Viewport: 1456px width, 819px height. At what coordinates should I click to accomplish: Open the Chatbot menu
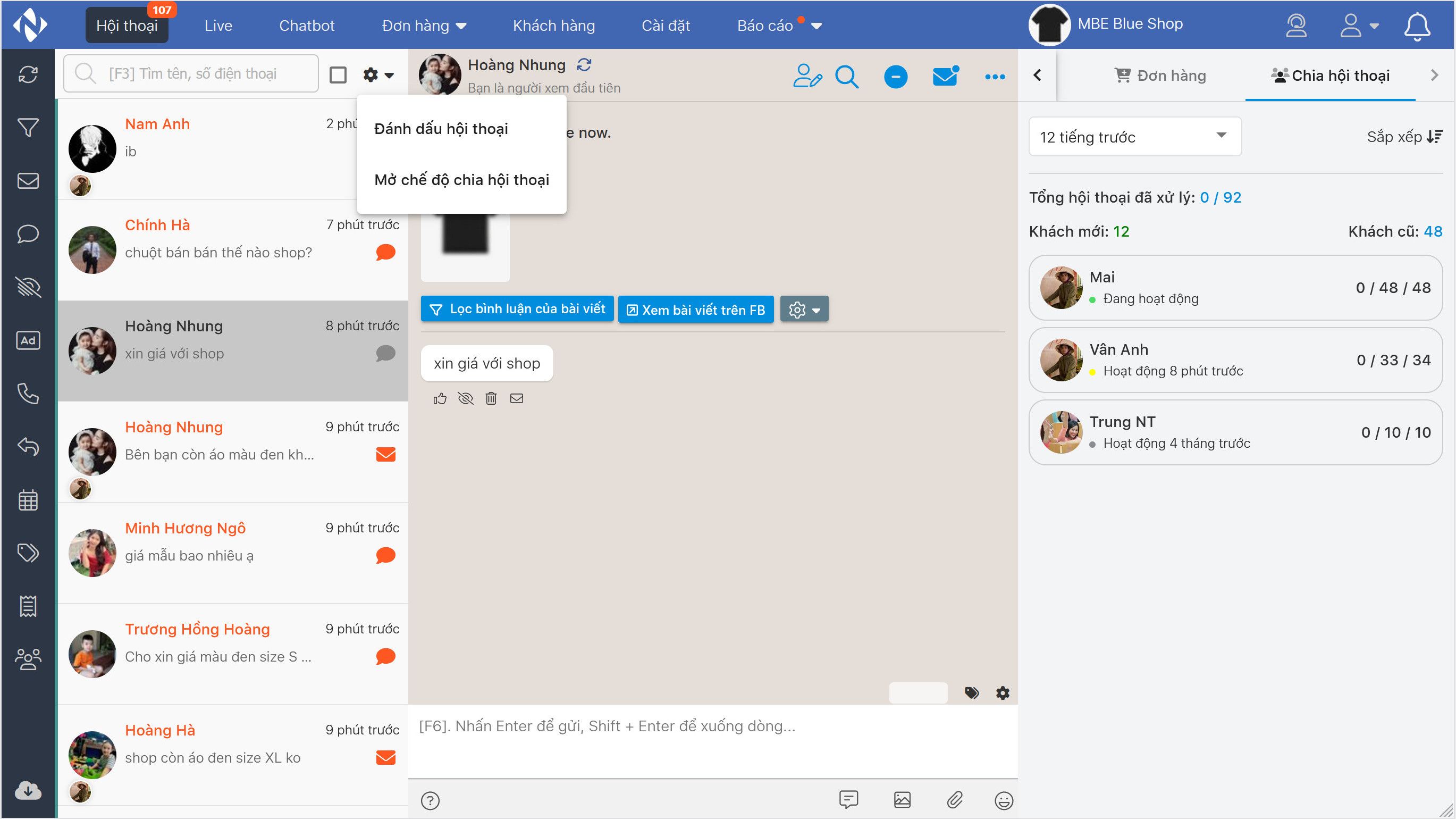307,26
